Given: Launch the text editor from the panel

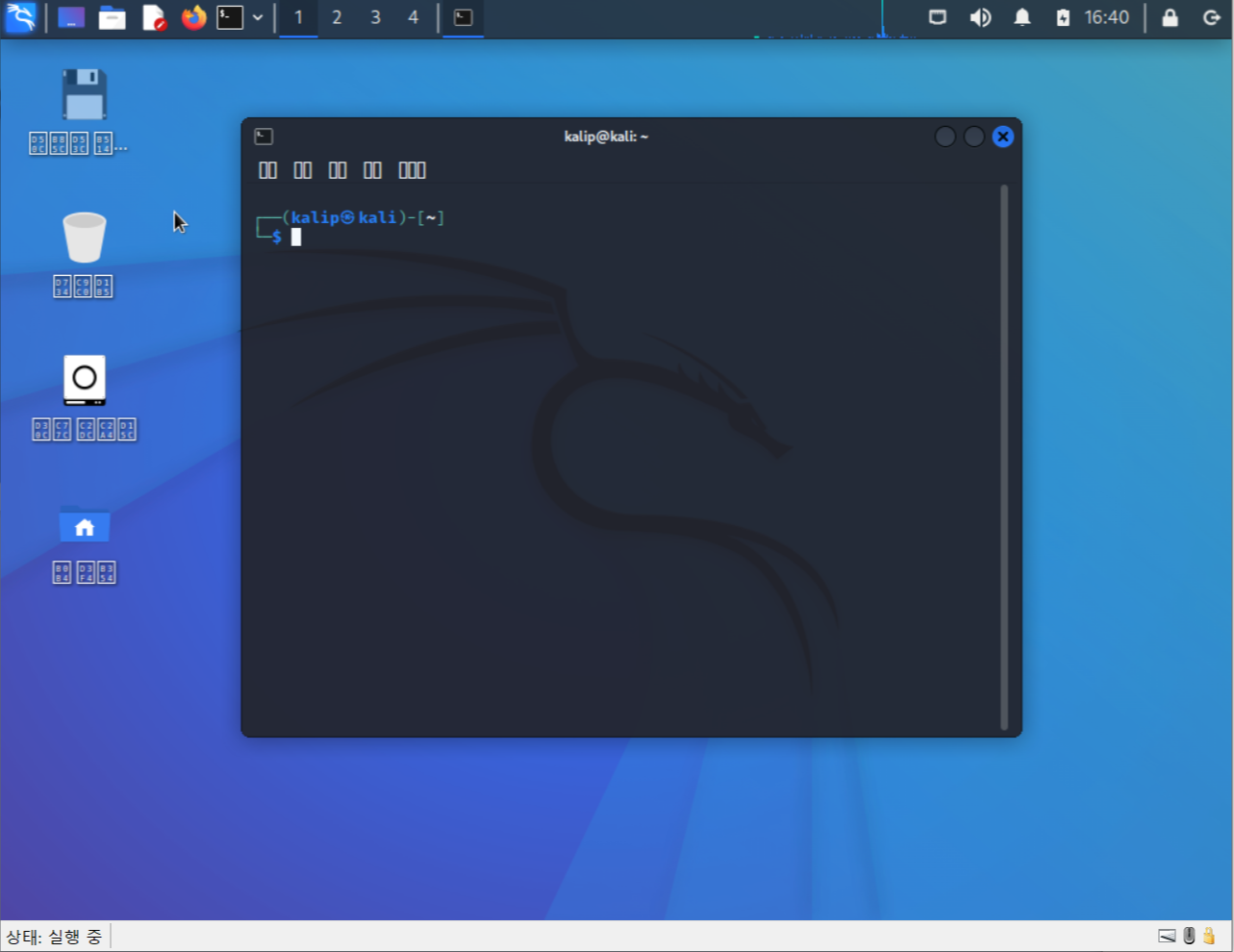Looking at the screenshot, I should pyautogui.click(x=154, y=17).
